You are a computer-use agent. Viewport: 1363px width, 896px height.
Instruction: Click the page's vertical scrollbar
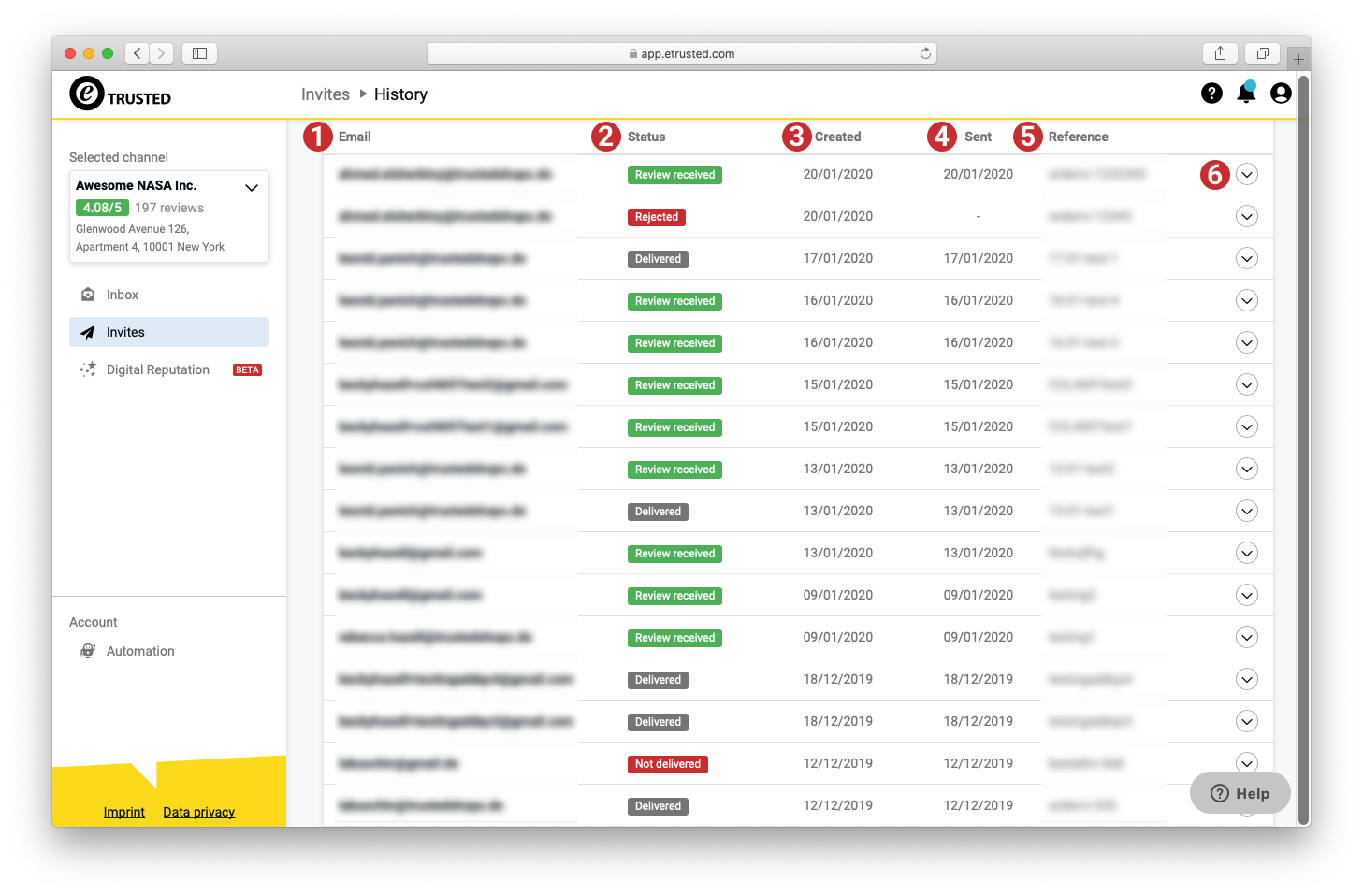[x=1303, y=449]
